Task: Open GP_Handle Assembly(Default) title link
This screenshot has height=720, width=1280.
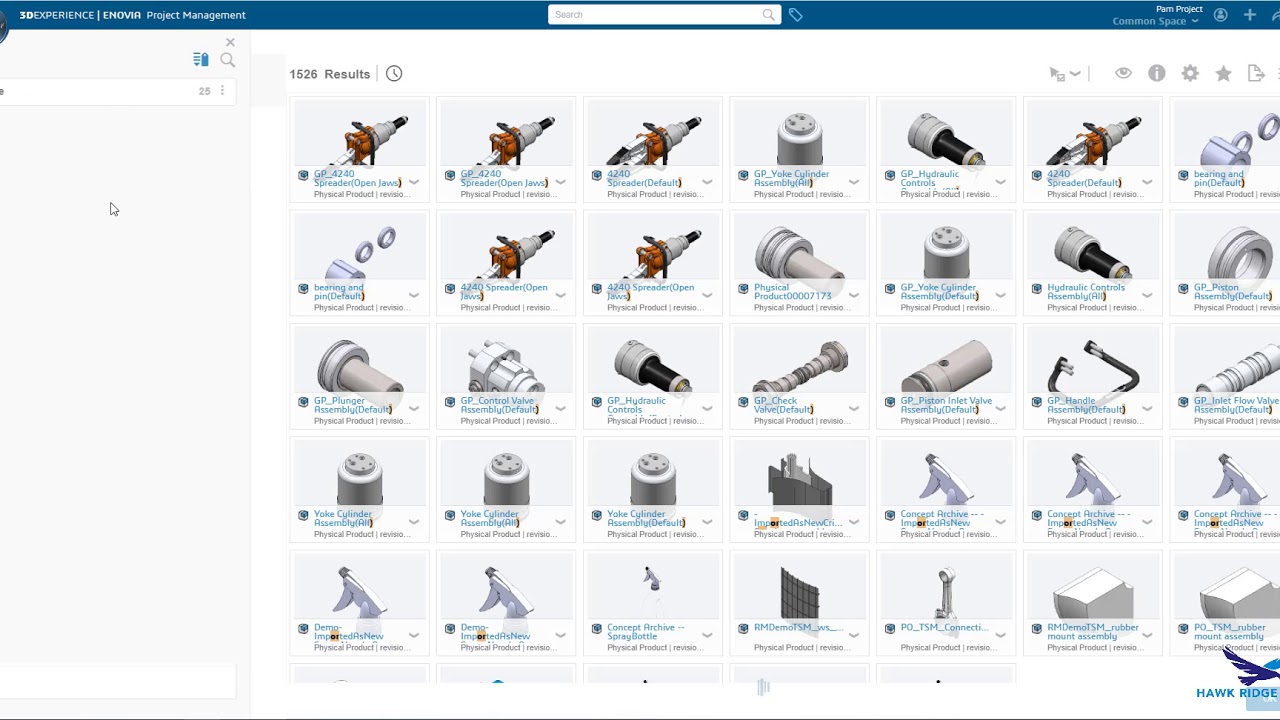Action: point(1086,405)
